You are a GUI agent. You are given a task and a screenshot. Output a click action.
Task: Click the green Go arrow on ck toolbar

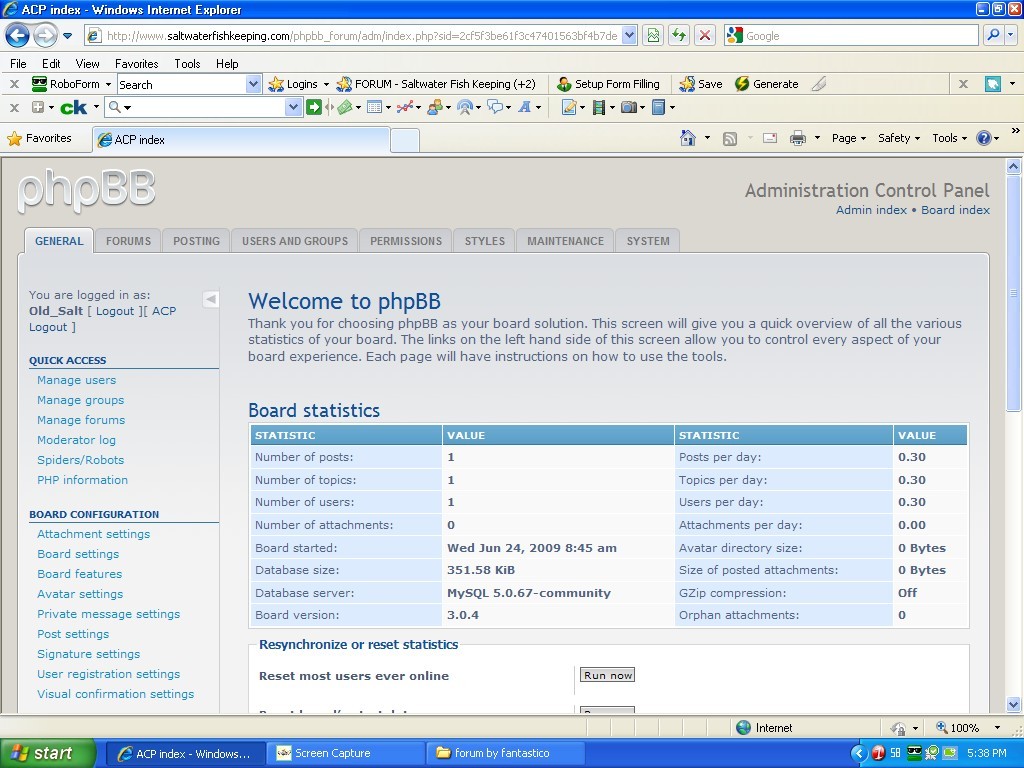point(314,107)
